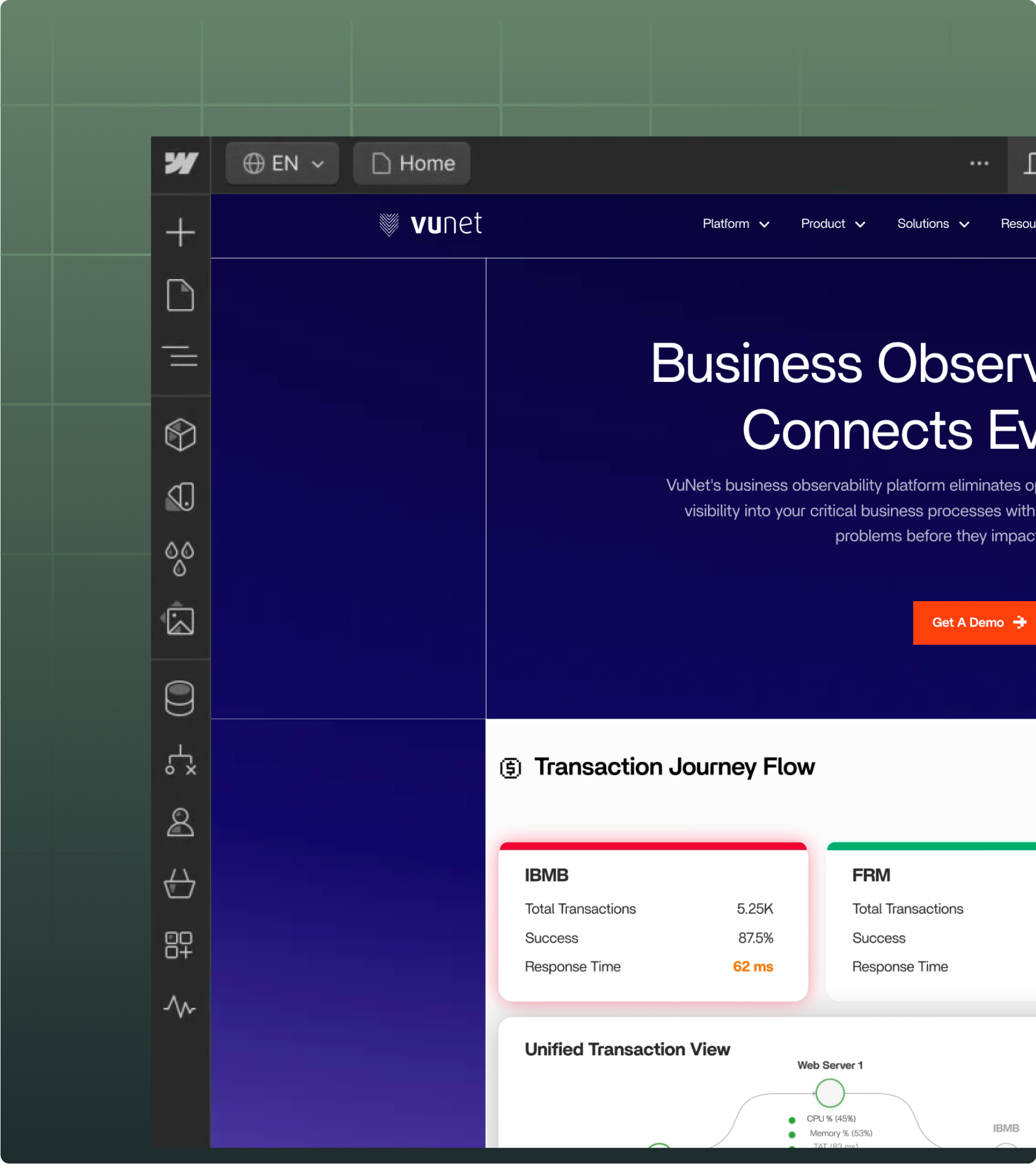This screenshot has height=1170, width=1036.
Task: Open the Components cube panel
Action: click(180, 435)
